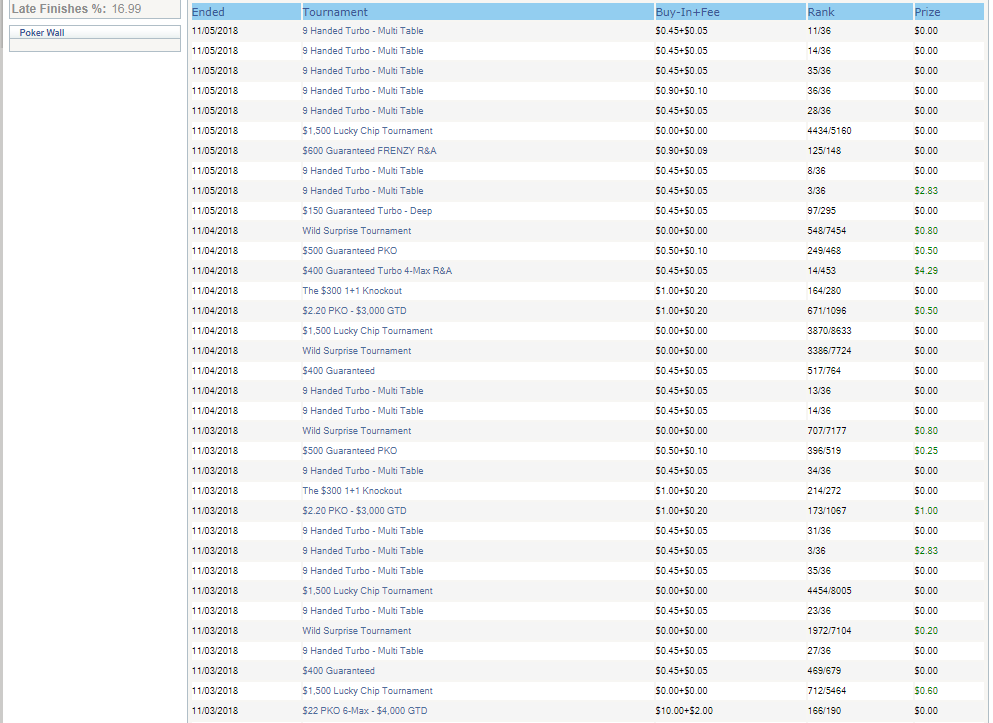Open 9 Handed Turbo tournament ranked 27/36
This screenshot has height=723, width=993.
[363, 651]
